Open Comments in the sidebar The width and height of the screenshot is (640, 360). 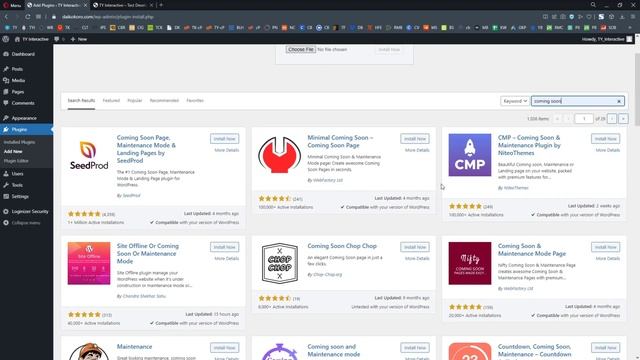point(23,103)
